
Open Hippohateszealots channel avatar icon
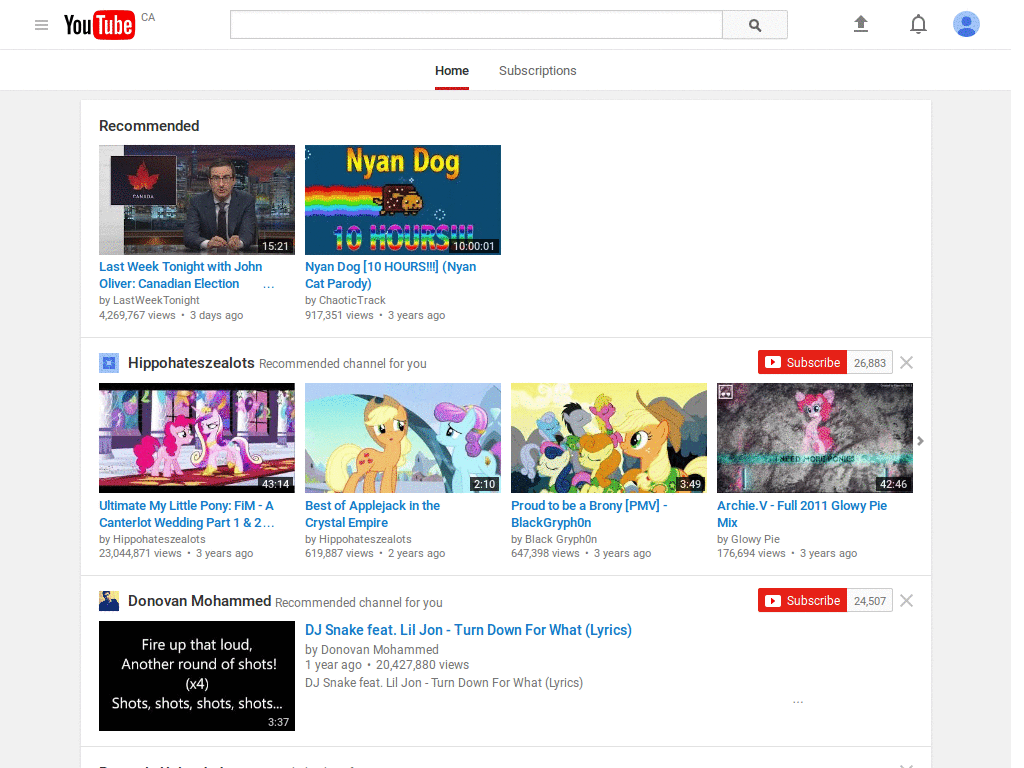click(109, 362)
